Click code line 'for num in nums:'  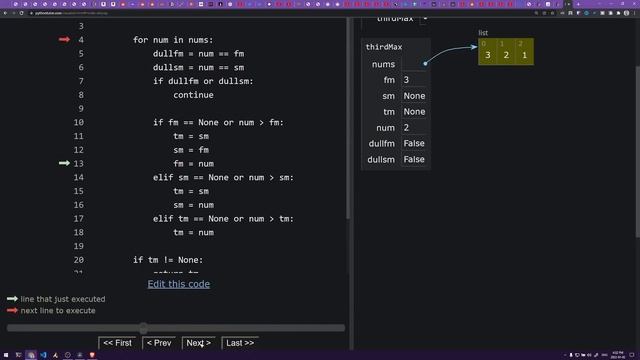[x=173, y=40]
